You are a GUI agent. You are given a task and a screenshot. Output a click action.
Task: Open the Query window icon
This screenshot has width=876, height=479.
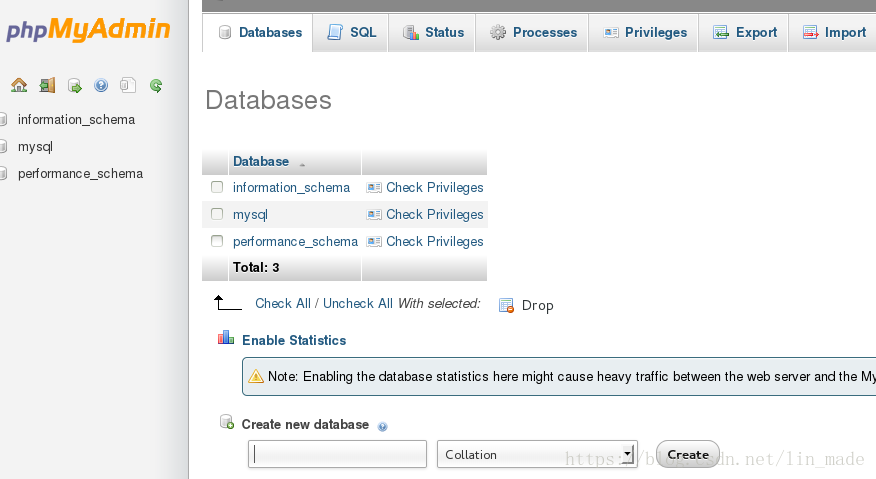coord(74,86)
